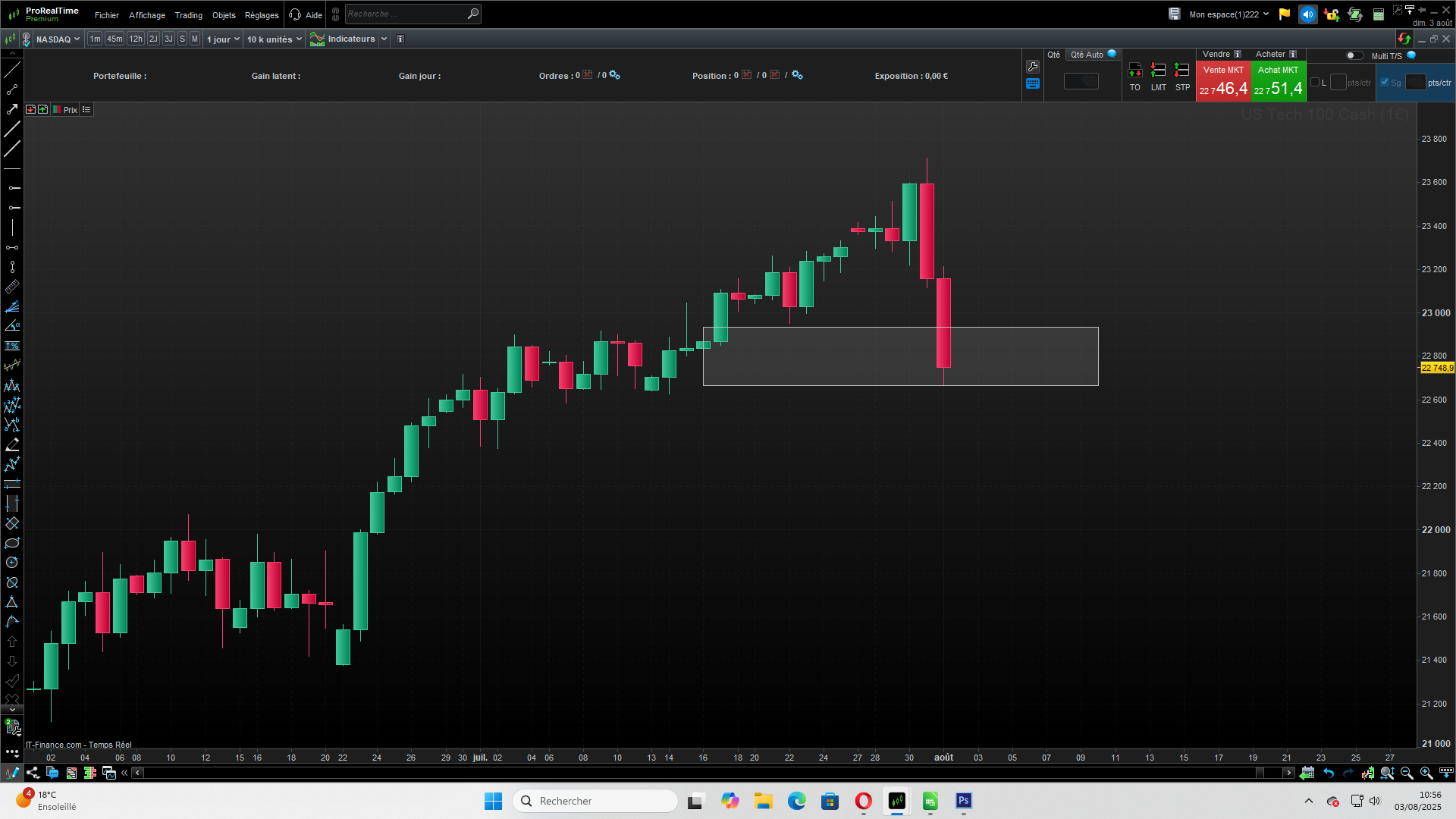Click the Vente MKT sell button
Screen dimensions: 1456x819
click(x=1223, y=81)
